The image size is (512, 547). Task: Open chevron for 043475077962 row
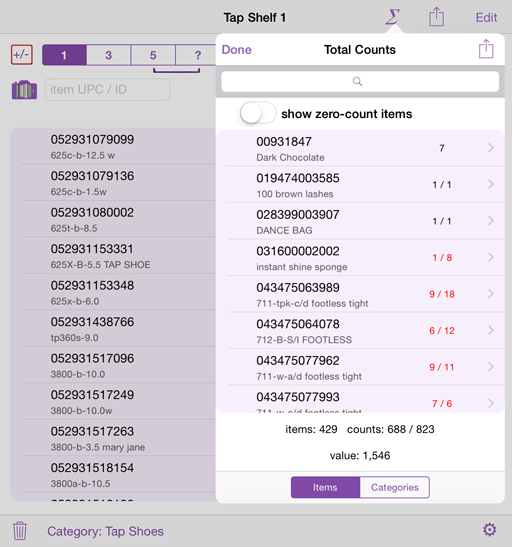pos(491,367)
